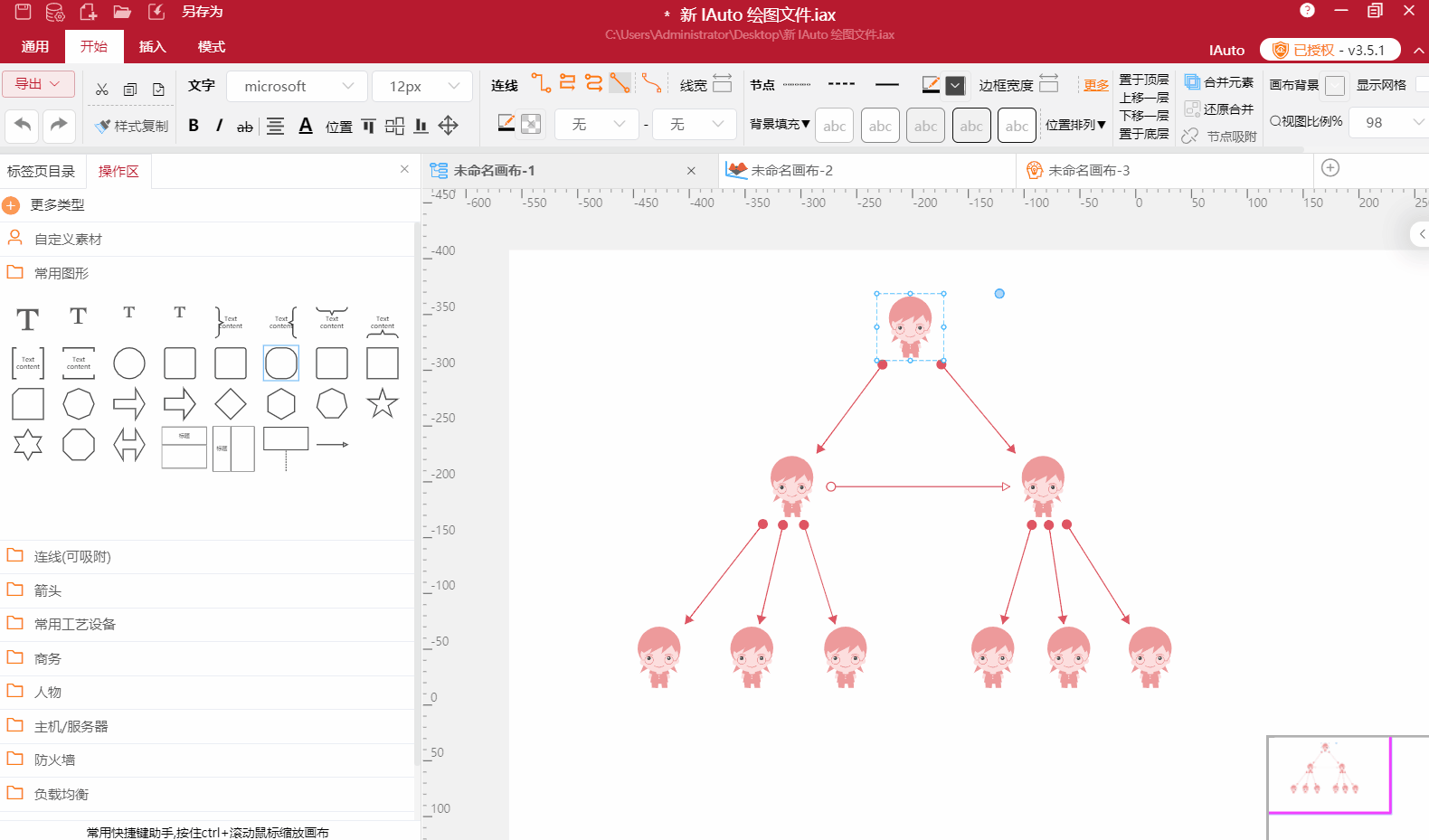Screen dimensions: 1429x840
Task: Select the circle shape in common shapes
Action: coord(129,363)
